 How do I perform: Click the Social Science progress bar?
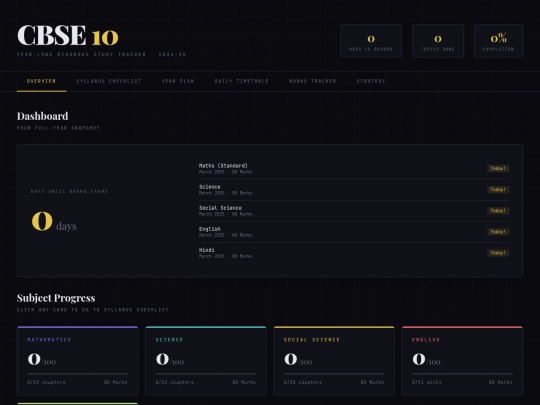(x=334, y=374)
